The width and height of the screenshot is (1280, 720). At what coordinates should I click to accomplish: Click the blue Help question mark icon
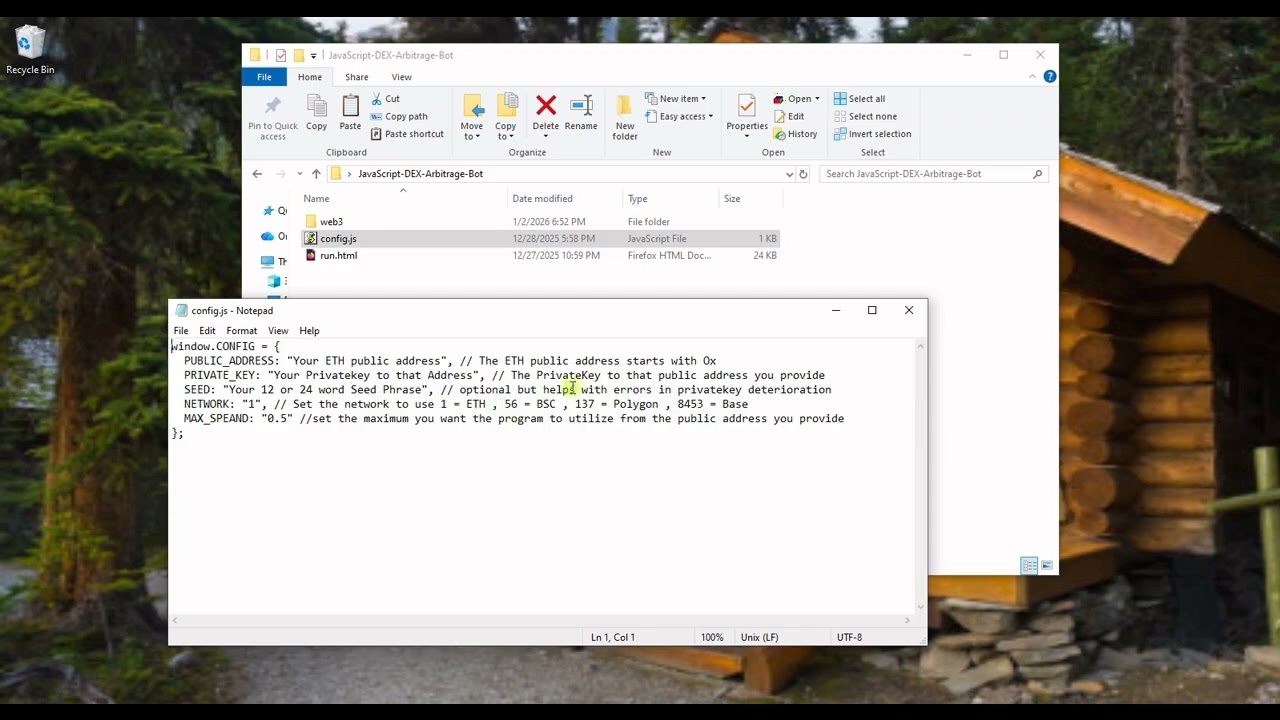(x=1049, y=77)
